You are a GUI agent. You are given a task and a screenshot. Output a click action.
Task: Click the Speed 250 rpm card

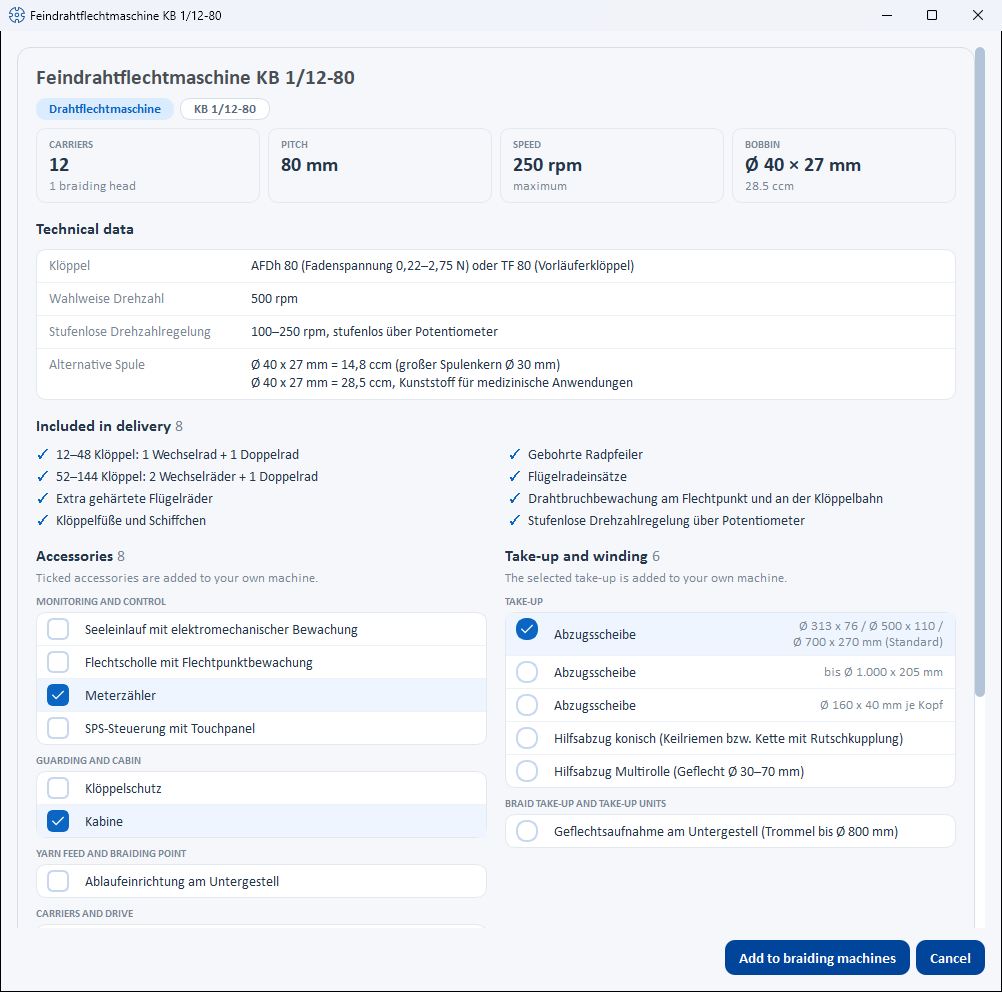pyautogui.click(x=612, y=166)
